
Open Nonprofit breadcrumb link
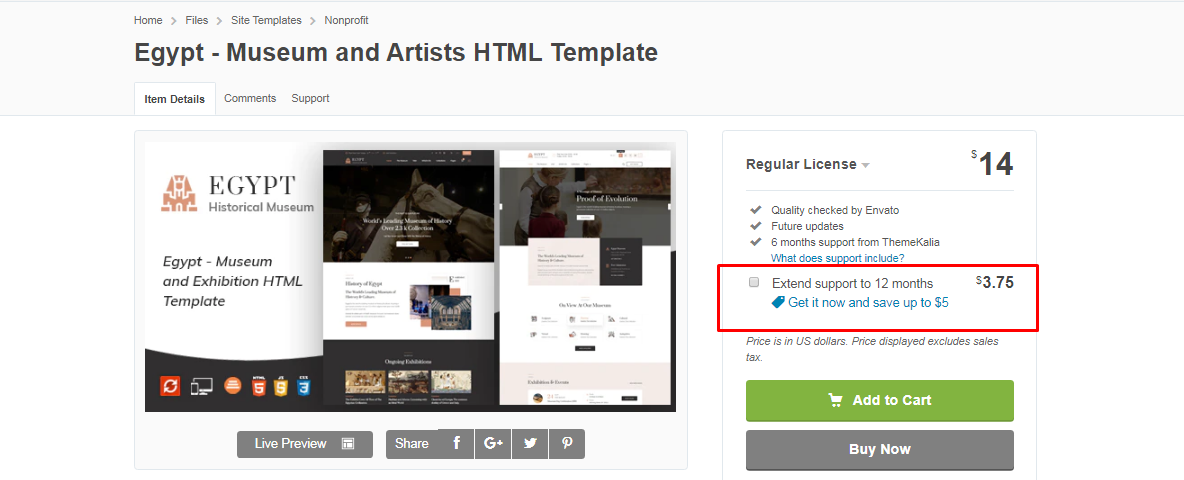tap(347, 20)
